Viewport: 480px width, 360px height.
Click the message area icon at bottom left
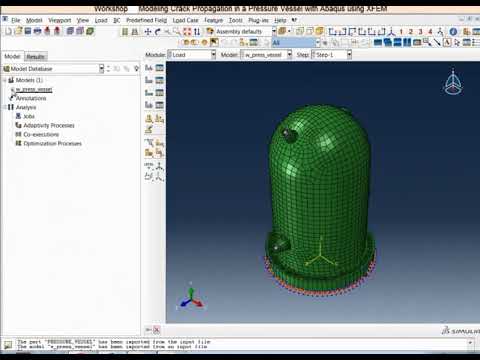(8, 344)
